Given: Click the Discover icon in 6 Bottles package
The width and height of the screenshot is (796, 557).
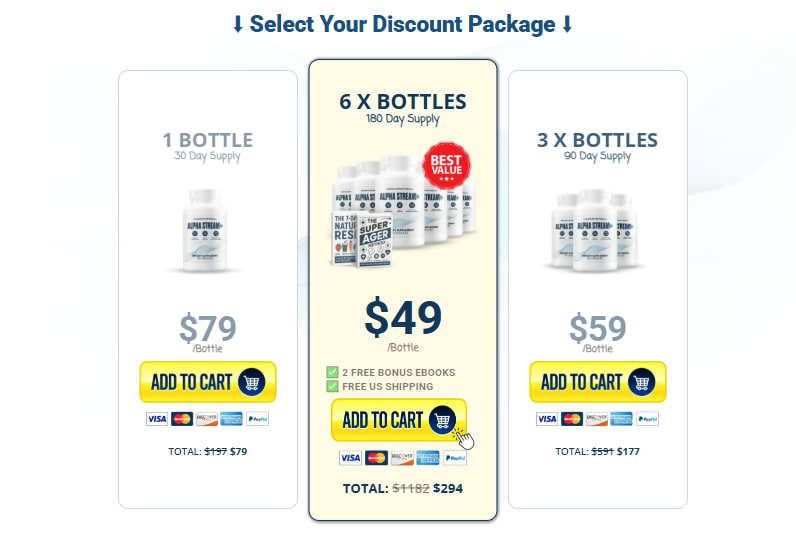Looking at the screenshot, I should point(402,457).
